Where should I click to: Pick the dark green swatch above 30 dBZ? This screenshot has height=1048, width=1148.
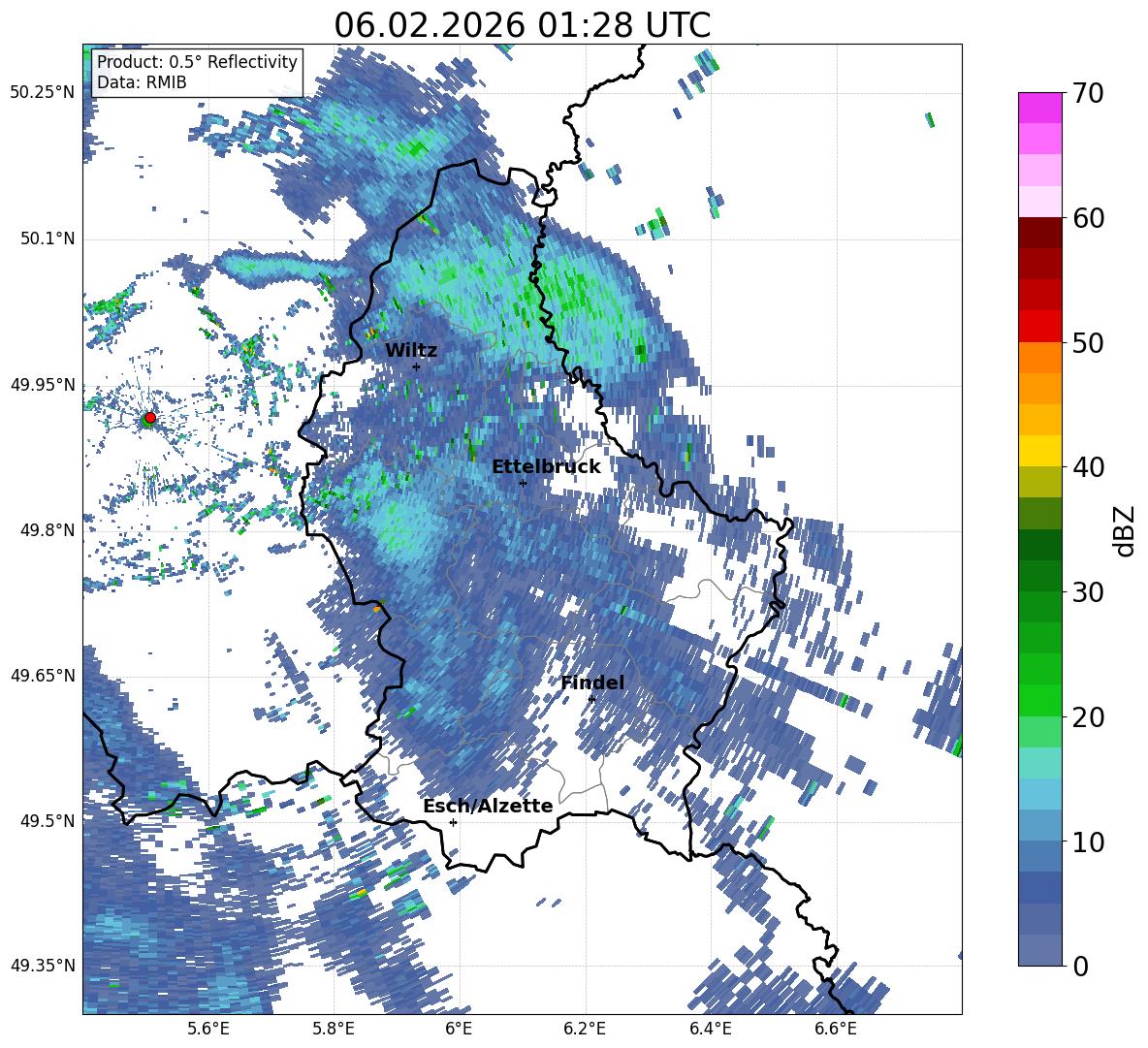coord(1039,576)
